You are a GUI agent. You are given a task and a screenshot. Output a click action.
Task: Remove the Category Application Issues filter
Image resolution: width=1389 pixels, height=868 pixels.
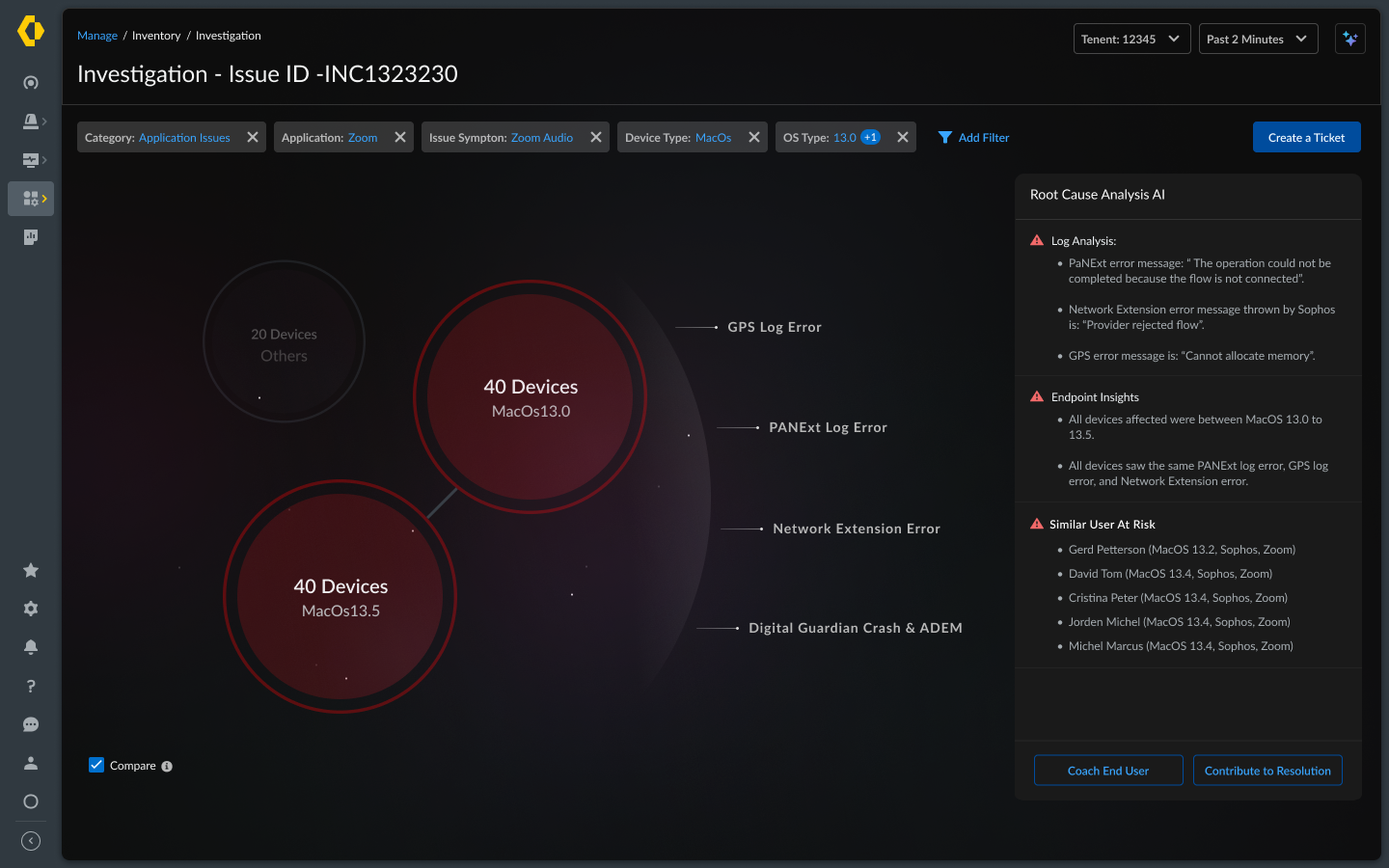tap(253, 137)
